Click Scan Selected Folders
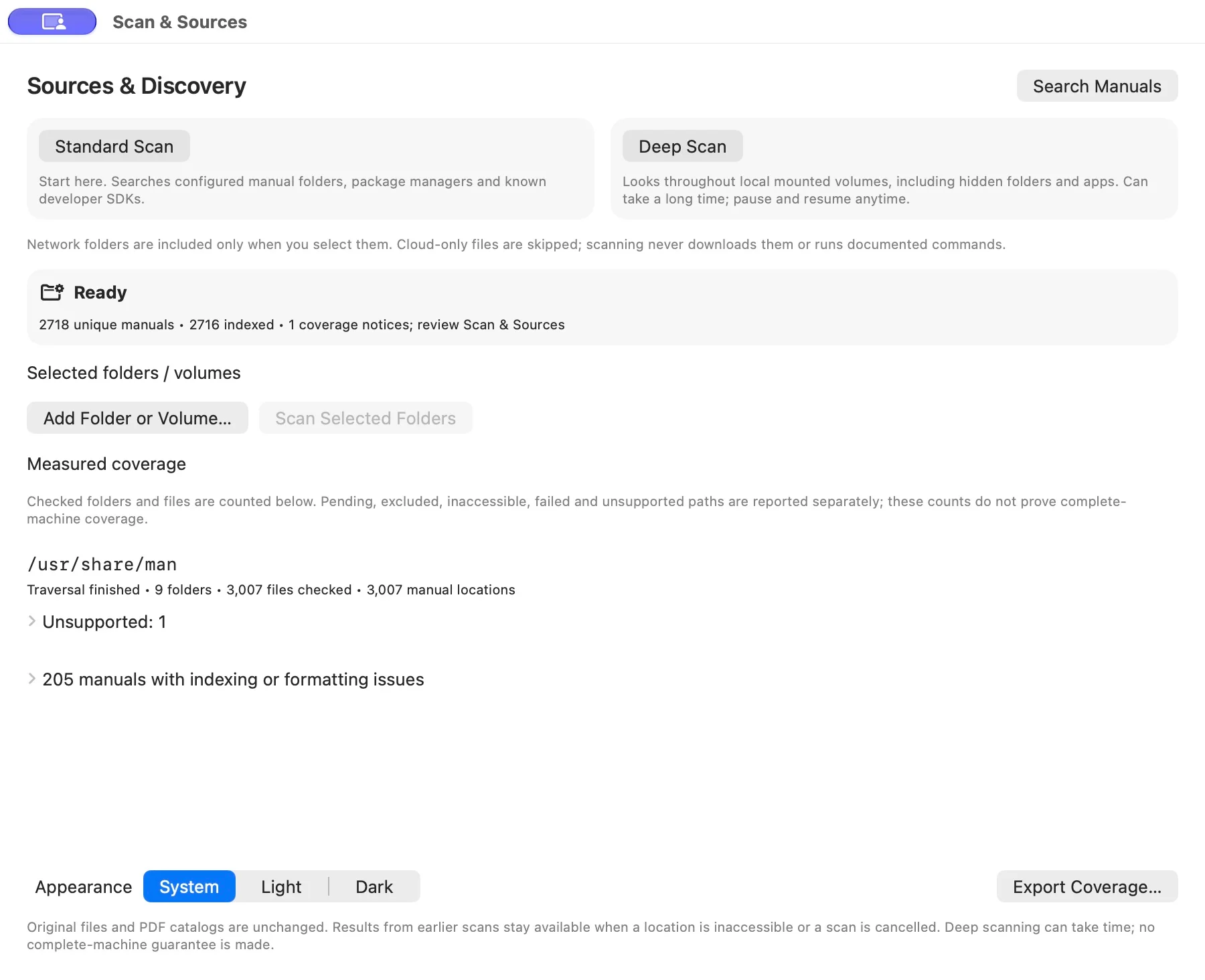Viewport: 1205px width, 980px height. coord(366,418)
